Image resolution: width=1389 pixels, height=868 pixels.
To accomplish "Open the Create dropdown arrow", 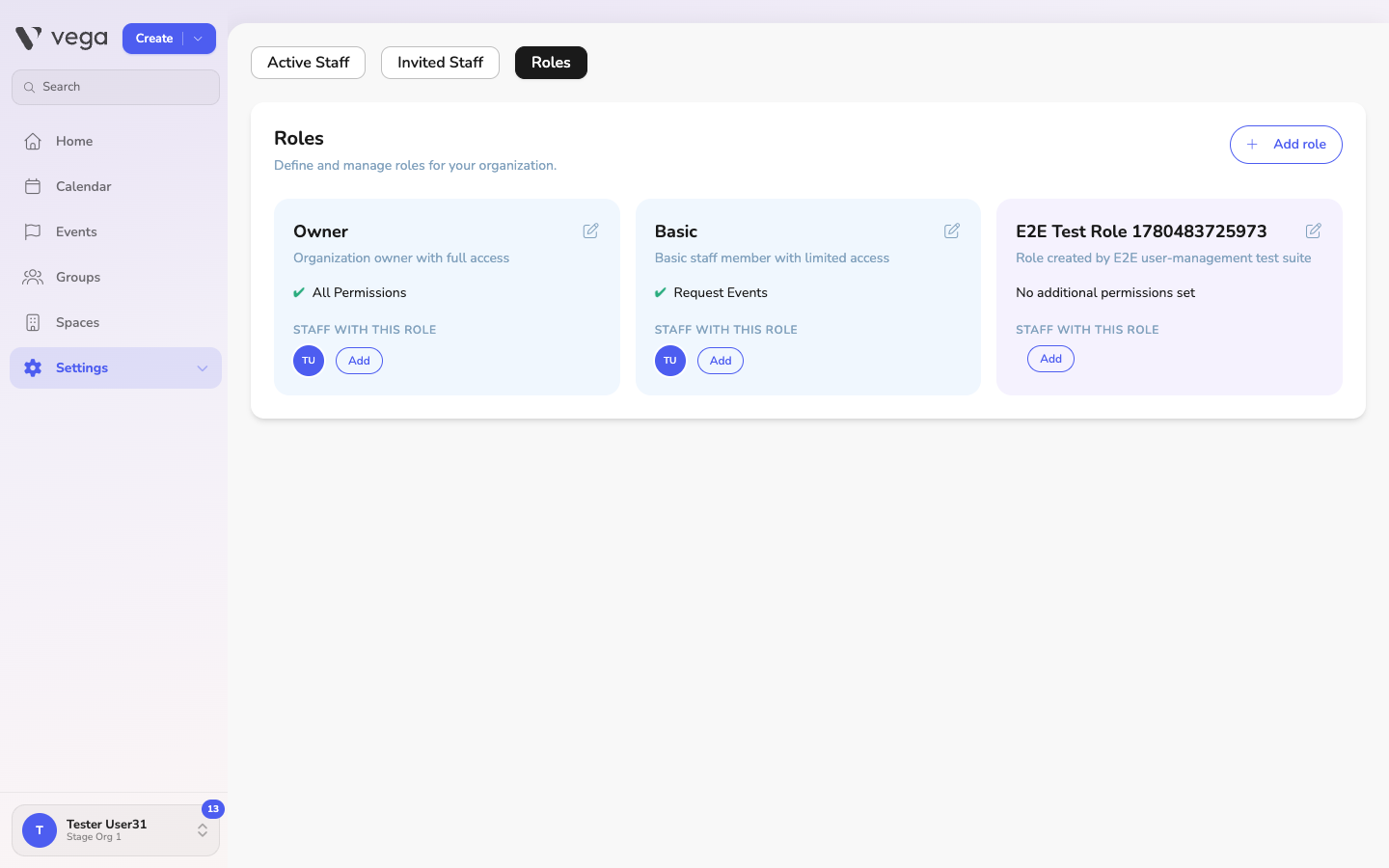I will pyautogui.click(x=199, y=39).
